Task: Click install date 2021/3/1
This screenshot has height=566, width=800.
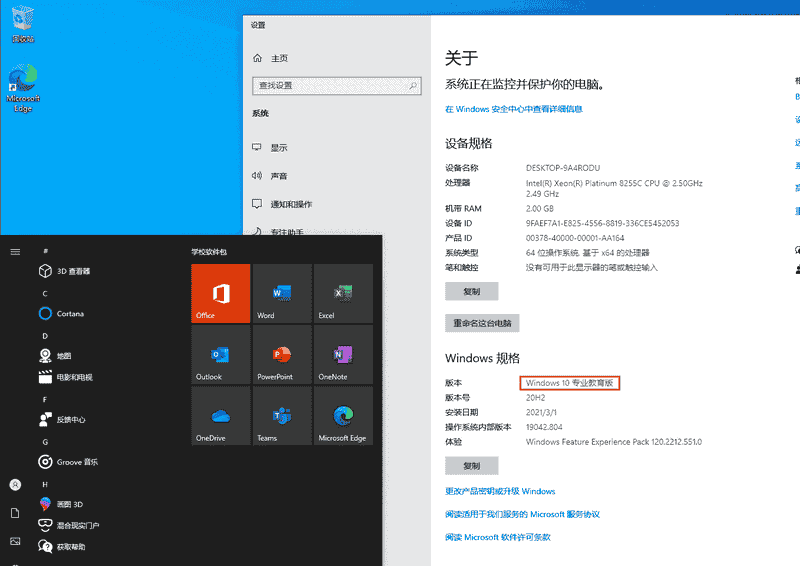Action: pyautogui.click(x=541, y=412)
